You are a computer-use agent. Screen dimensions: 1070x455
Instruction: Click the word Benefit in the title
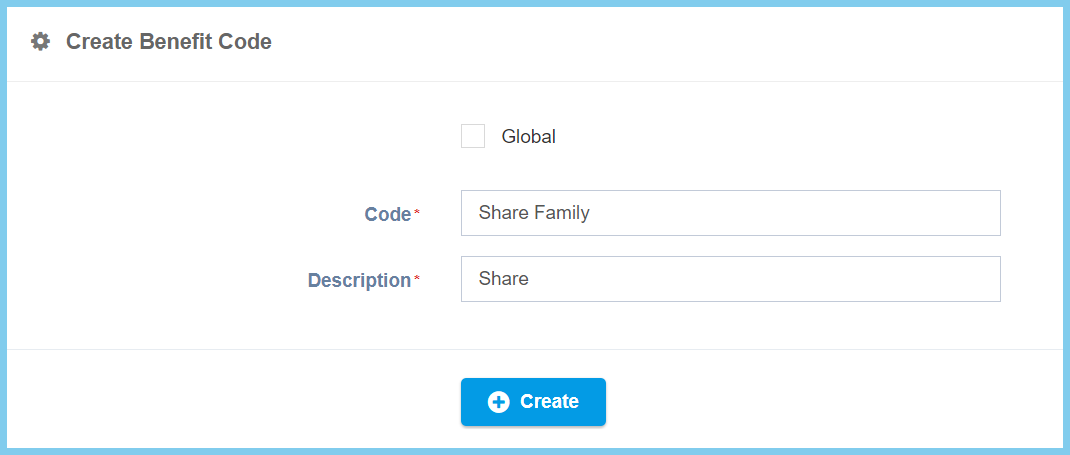pyautogui.click(x=175, y=42)
